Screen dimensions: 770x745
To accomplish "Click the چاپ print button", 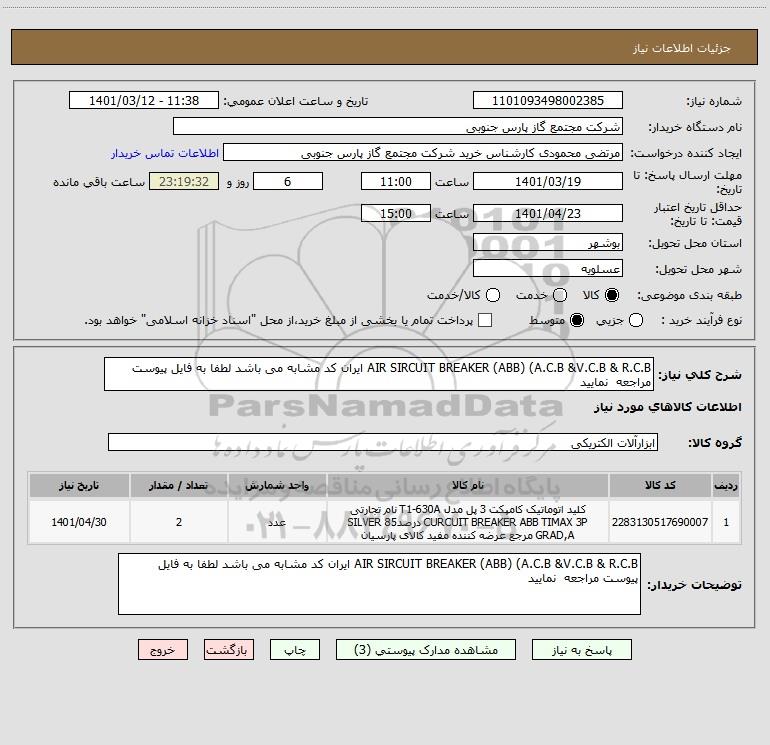I will pyautogui.click(x=295, y=650).
